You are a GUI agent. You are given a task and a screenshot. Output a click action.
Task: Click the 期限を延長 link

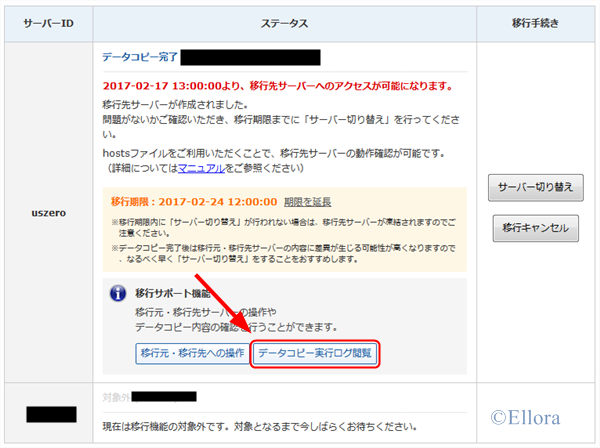(x=307, y=202)
